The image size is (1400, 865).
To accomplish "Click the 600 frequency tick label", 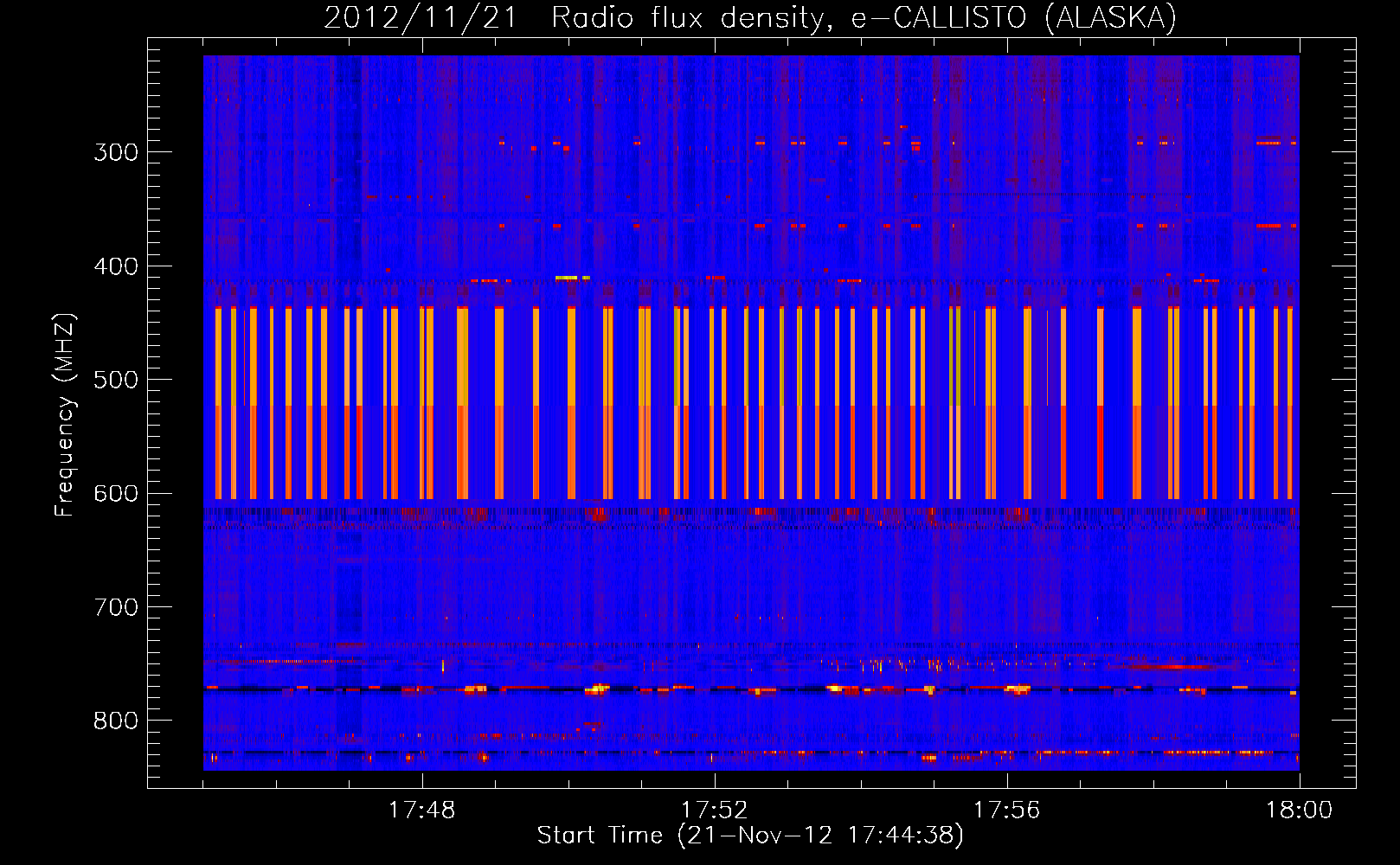I will 116,494.
